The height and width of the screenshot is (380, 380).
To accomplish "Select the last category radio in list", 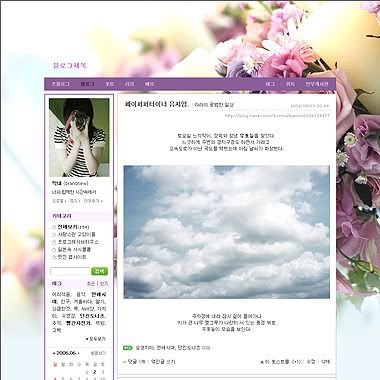I will click(x=54, y=257).
